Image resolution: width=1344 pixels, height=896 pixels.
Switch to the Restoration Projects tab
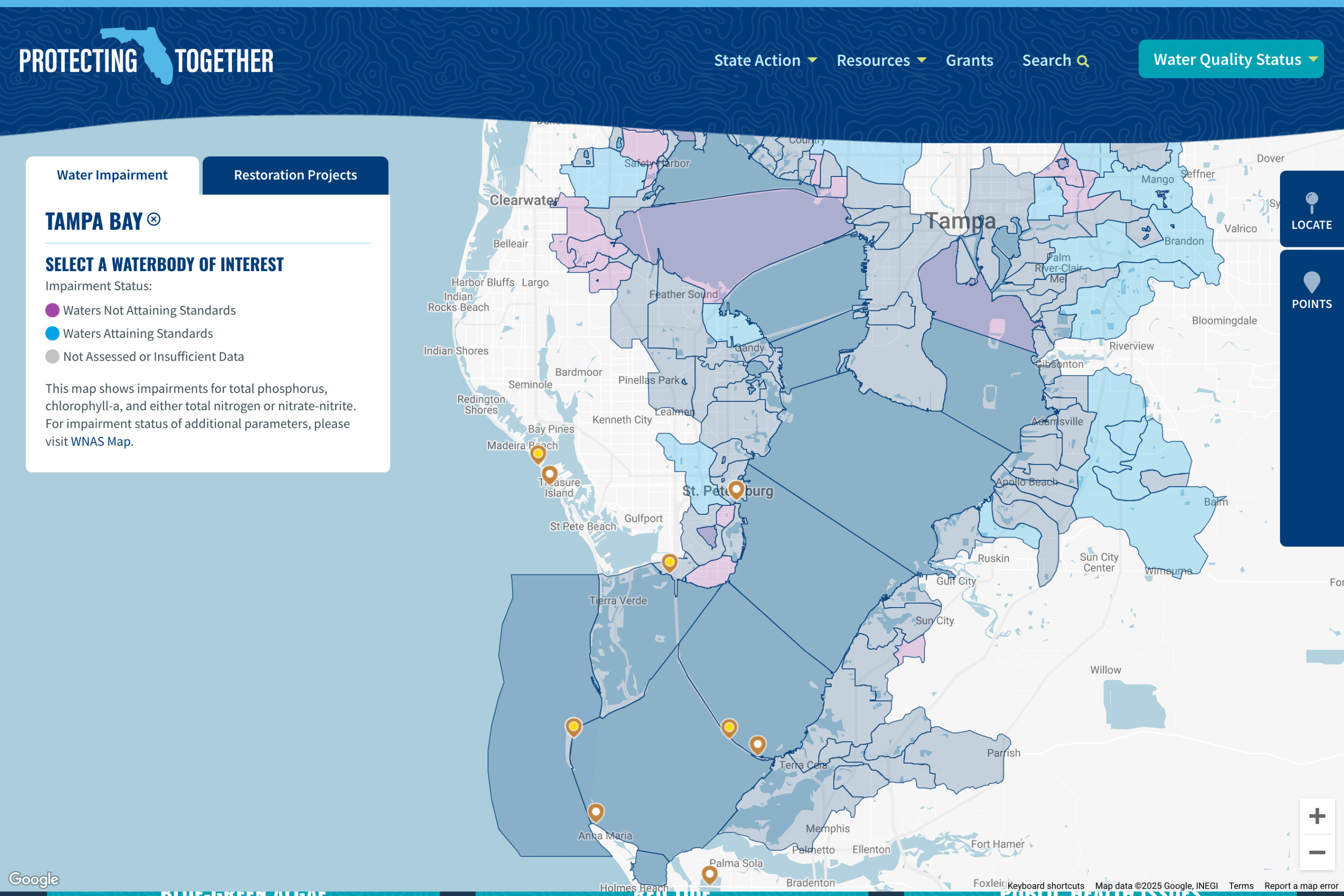pos(295,175)
